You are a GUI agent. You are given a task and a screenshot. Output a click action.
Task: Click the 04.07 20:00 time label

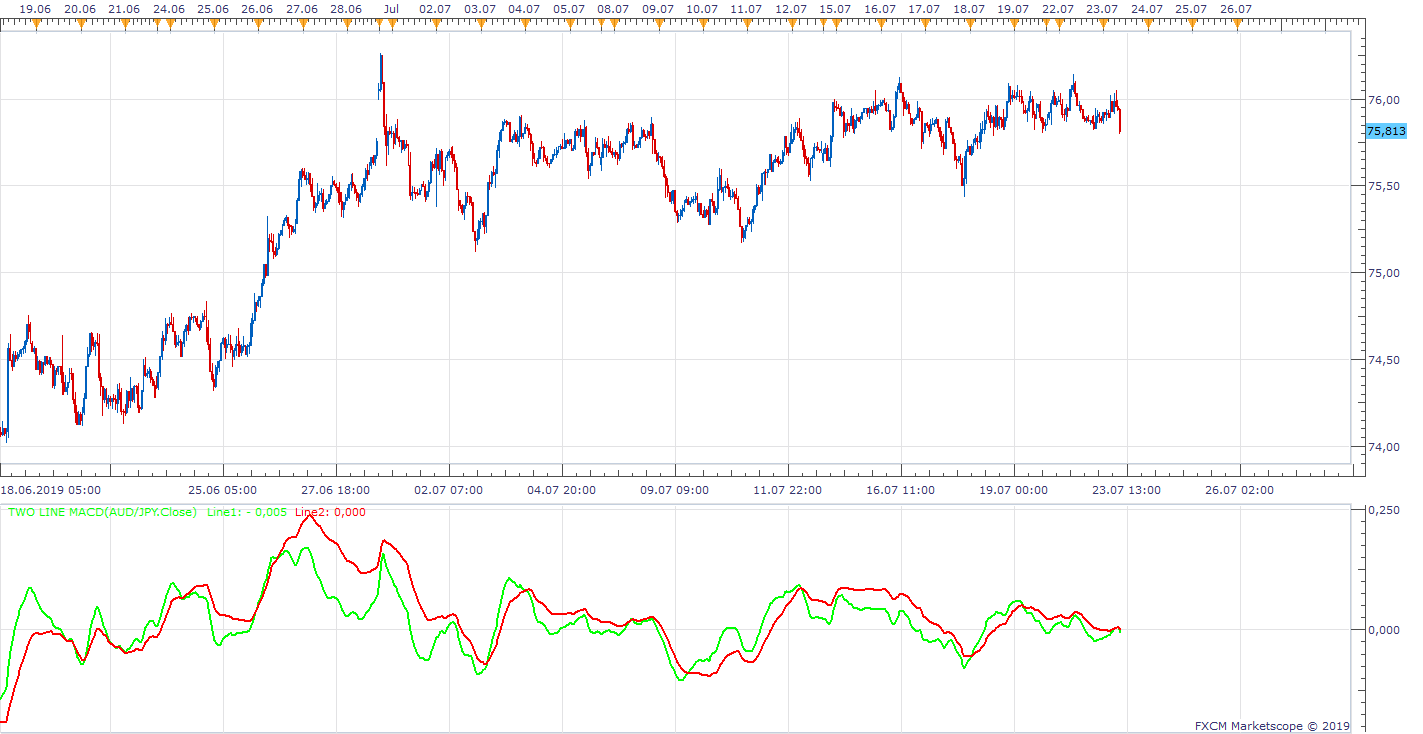tap(562, 490)
